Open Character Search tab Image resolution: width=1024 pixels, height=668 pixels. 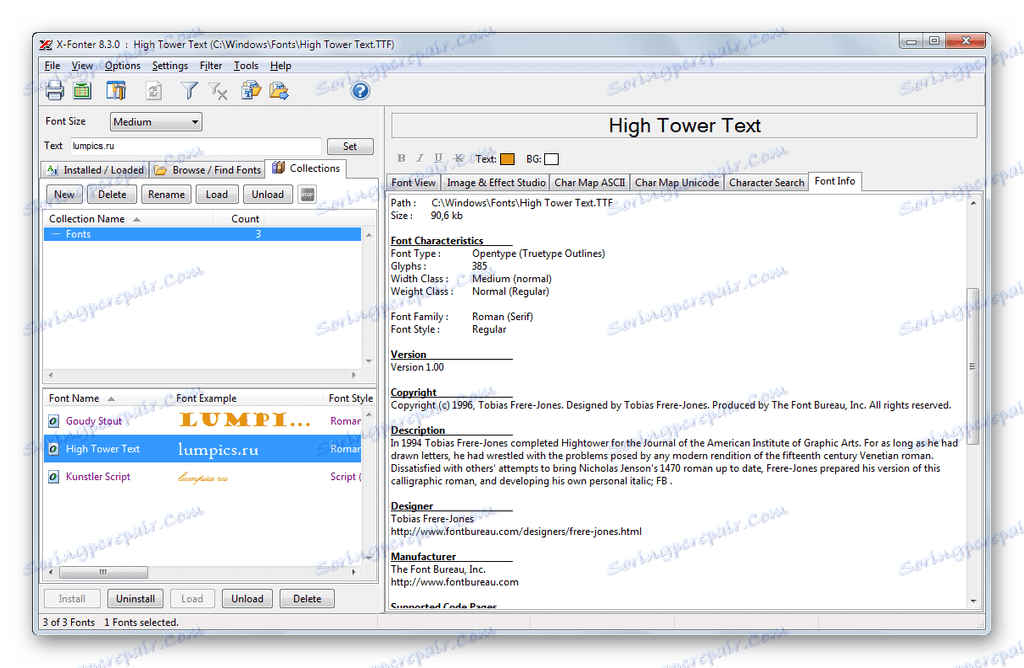(x=767, y=183)
